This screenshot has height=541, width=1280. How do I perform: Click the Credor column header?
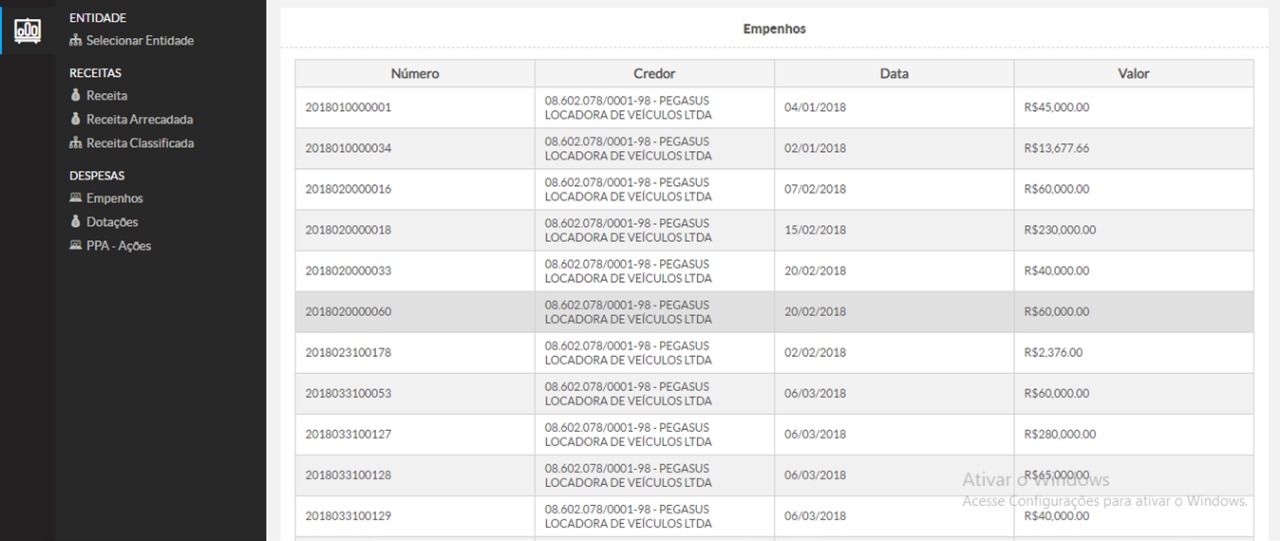pos(654,74)
